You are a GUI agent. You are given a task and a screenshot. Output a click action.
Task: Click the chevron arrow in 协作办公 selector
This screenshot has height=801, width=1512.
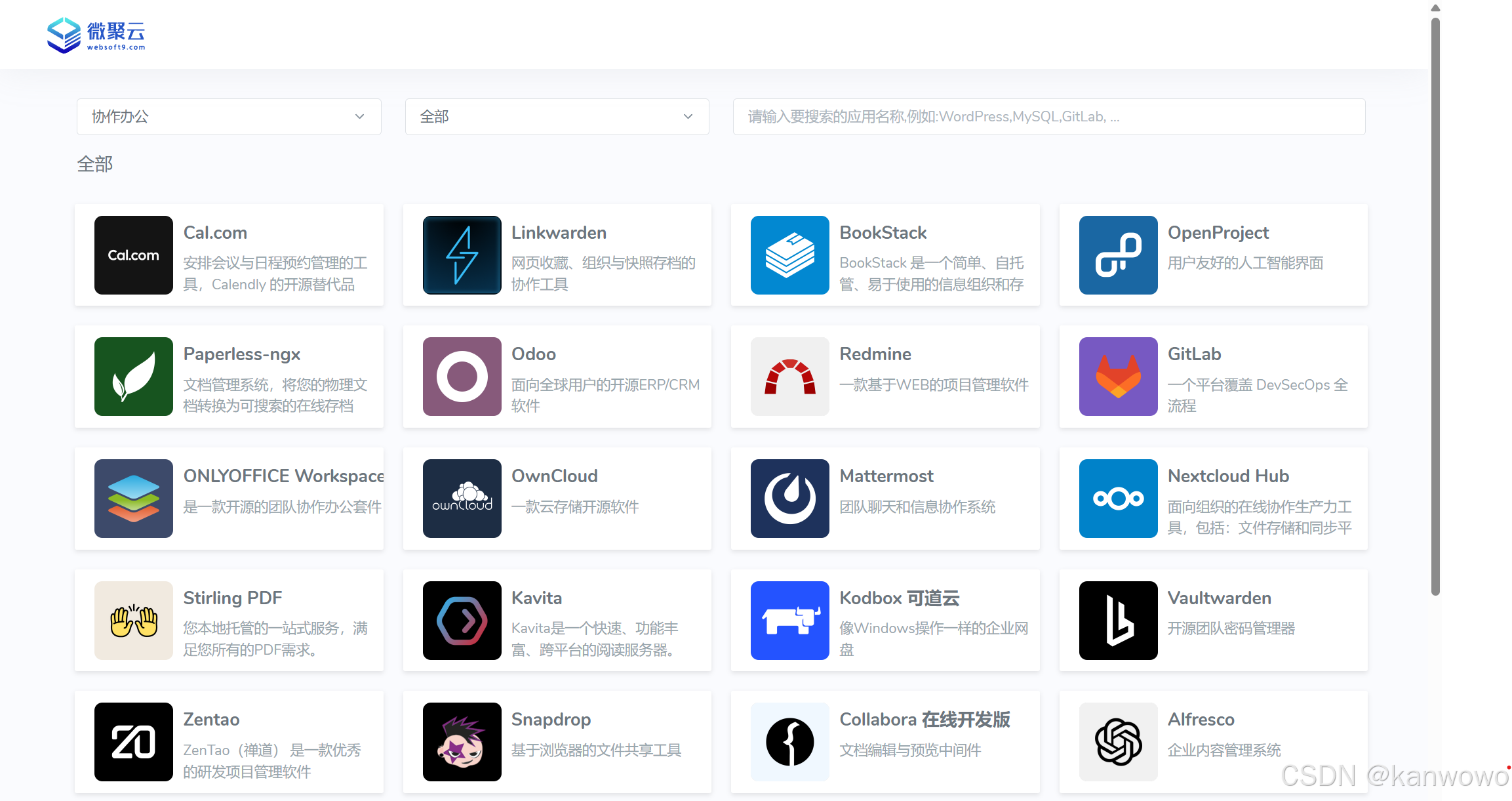(359, 117)
